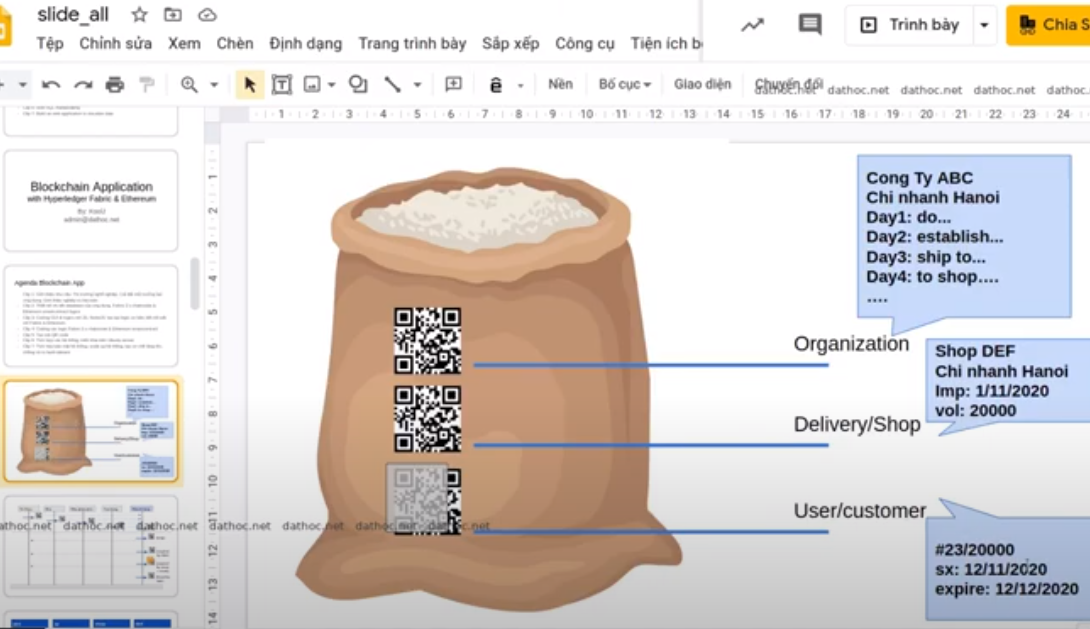Expand the image insert dropdown arrow
1090x629 pixels.
tap(332, 85)
